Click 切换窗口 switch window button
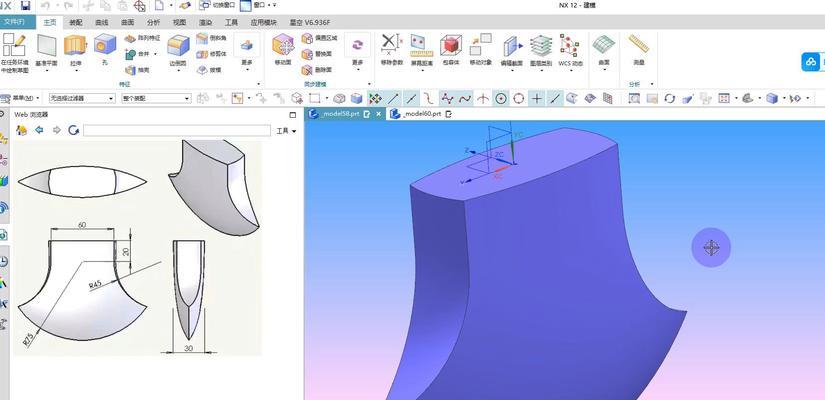The image size is (825, 400). pyautogui.click(x=217, y=5)
